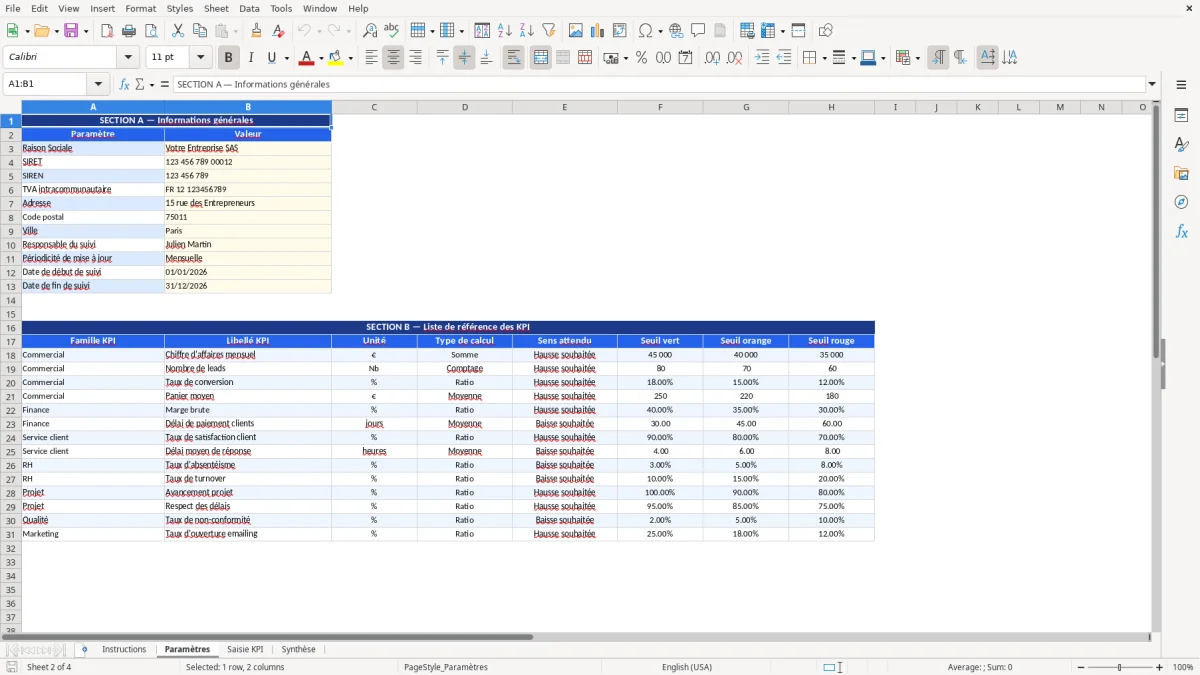Toggle Wrap Text
The width and height of the screenshot is (1200, 675).
click(513, 58)
